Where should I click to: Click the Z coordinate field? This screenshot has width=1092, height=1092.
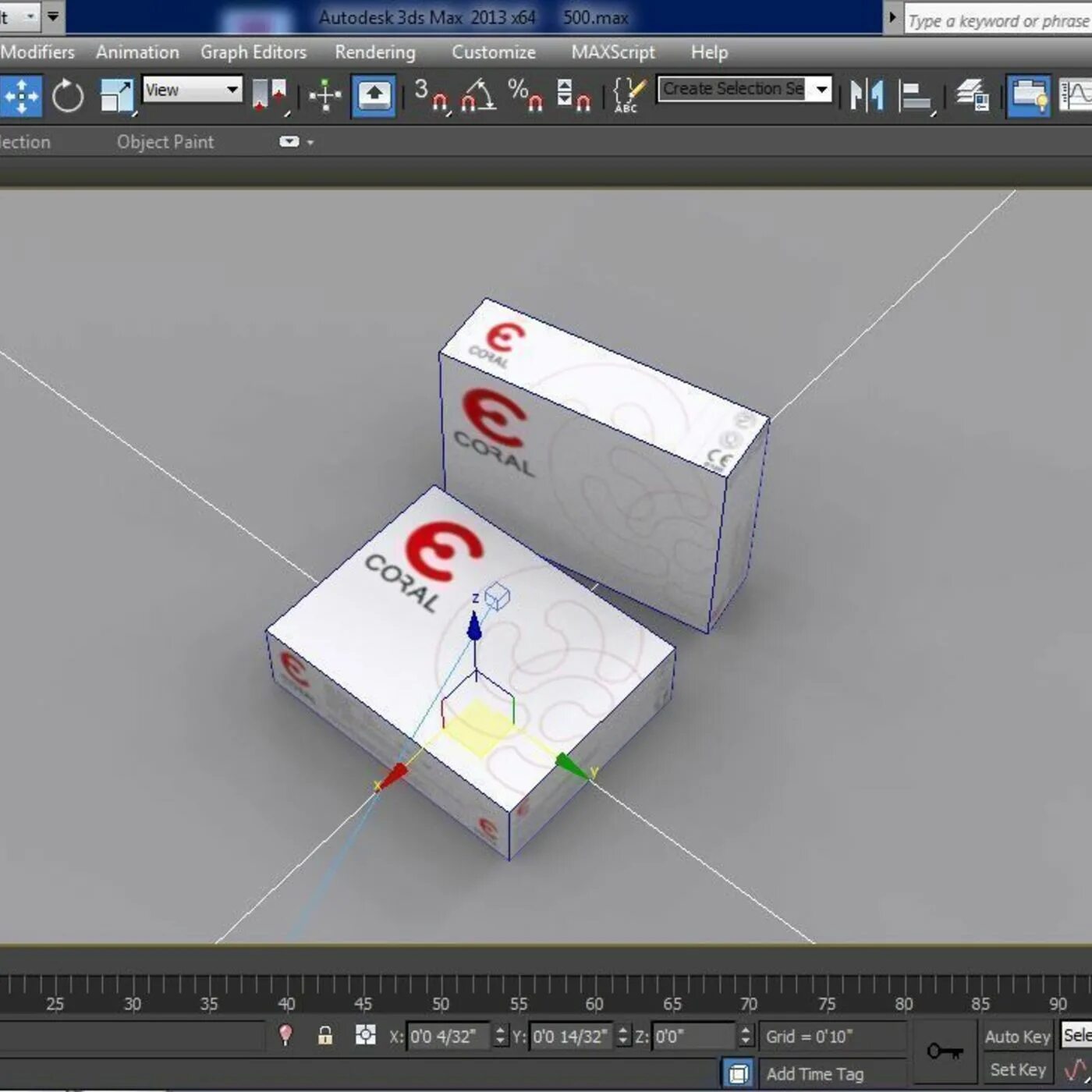(x=693, y=1037)
